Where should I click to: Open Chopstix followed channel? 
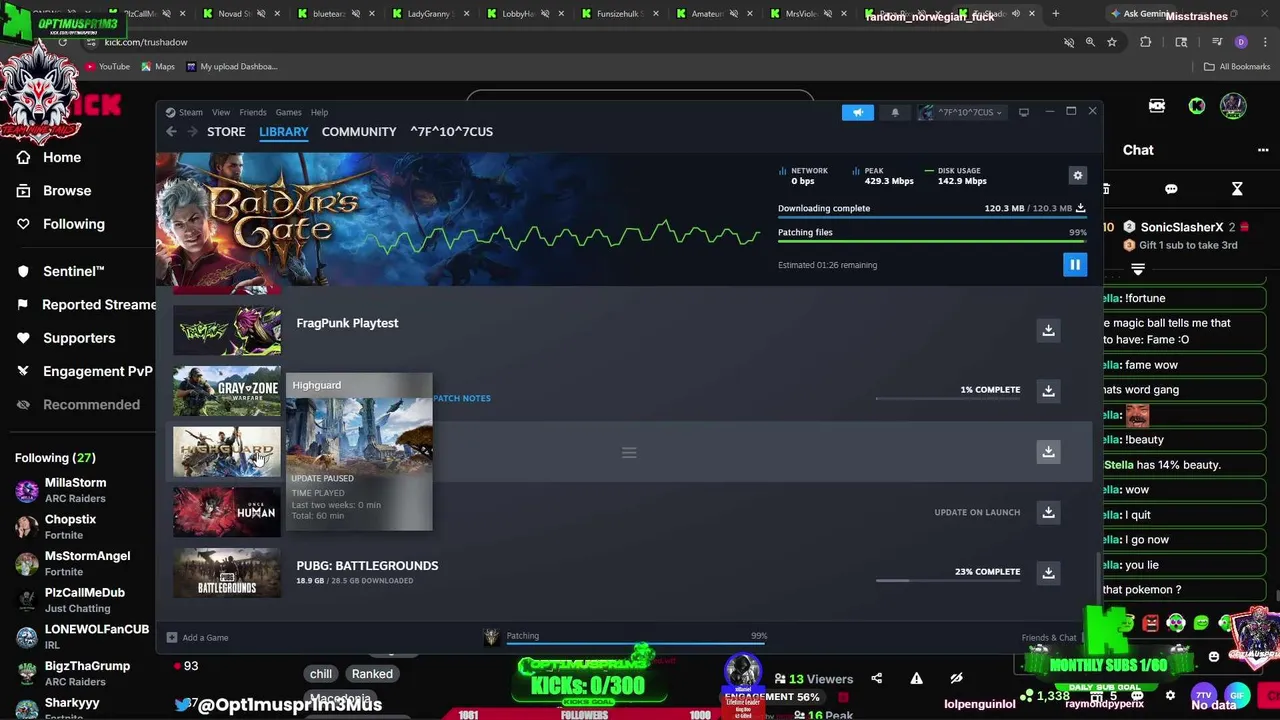click(x=70, y=527)
